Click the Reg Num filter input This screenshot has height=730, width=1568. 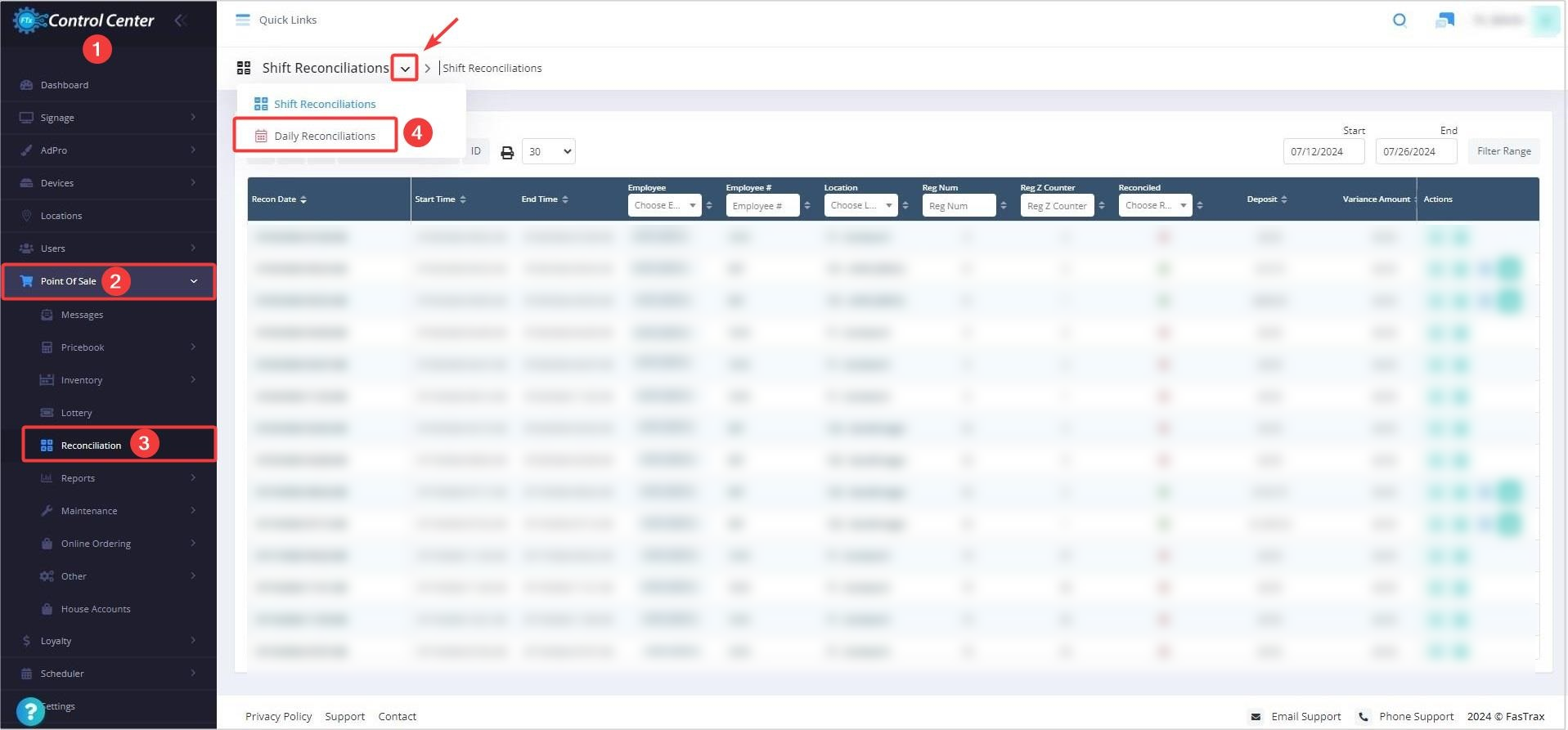pyautogui.click(x=959, y=206)
